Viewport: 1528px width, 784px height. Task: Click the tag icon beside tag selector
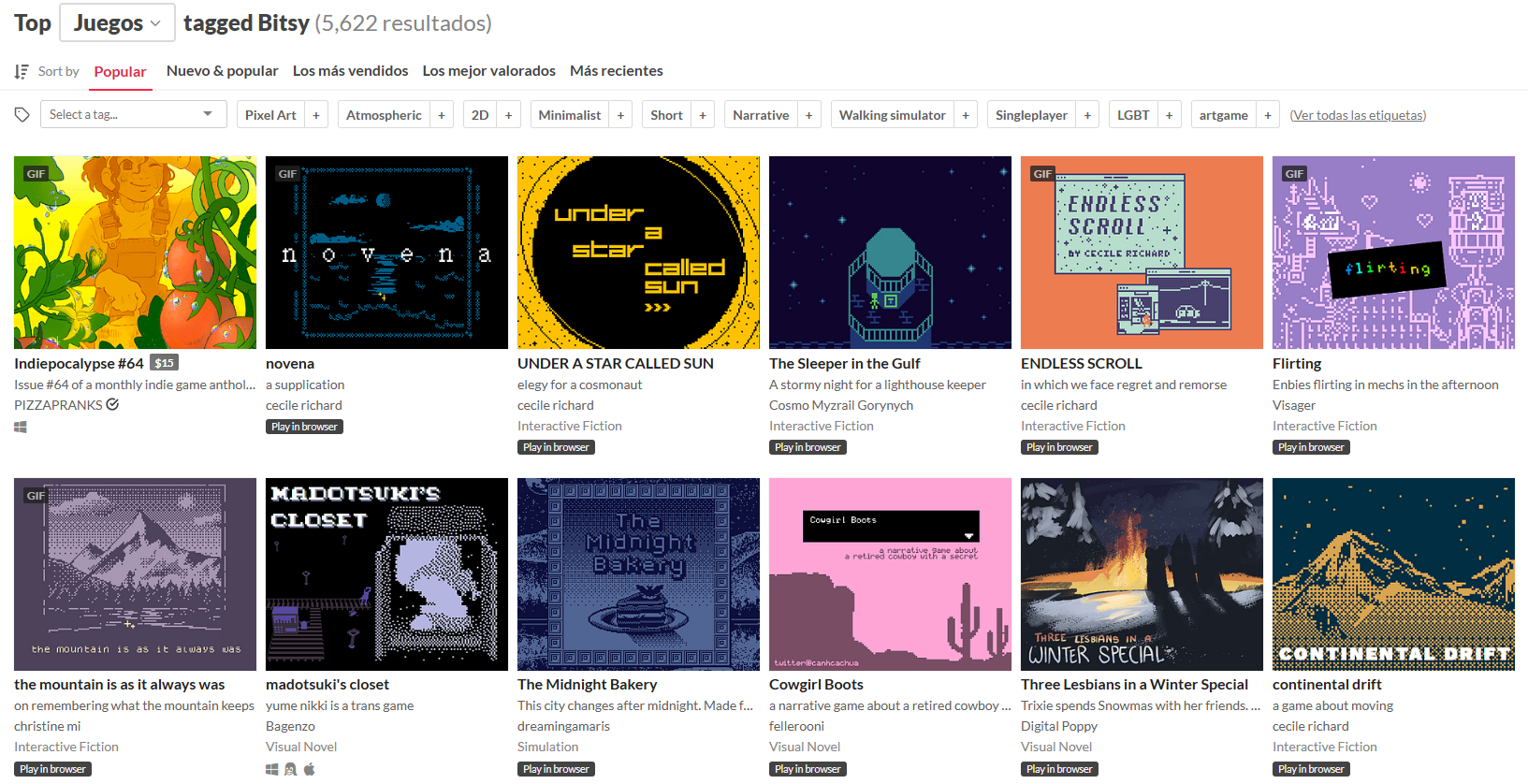(22, 115)
